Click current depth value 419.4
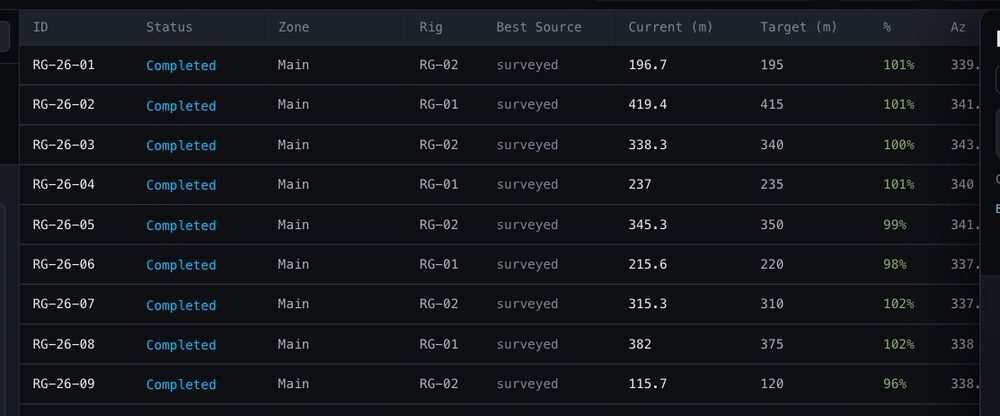This screenshot has width=1000, height=416. tap(648, 105)
